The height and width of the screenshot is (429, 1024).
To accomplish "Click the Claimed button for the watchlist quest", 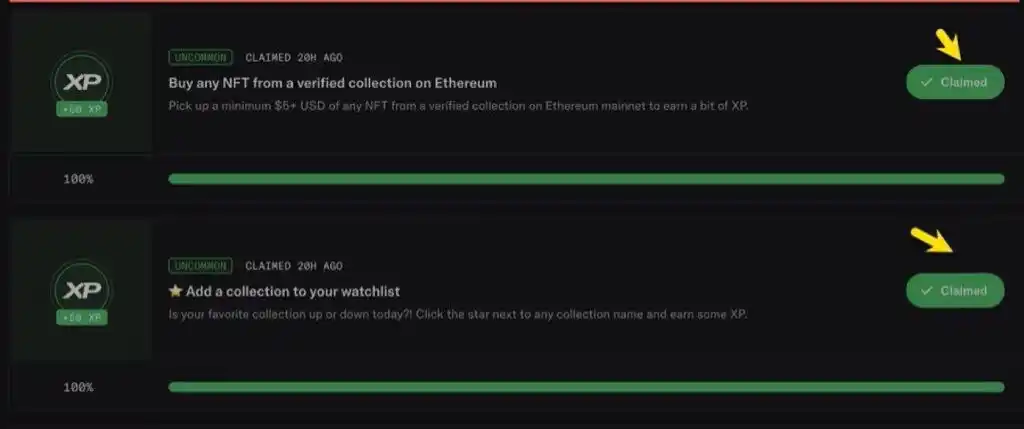I will (955, 291).
